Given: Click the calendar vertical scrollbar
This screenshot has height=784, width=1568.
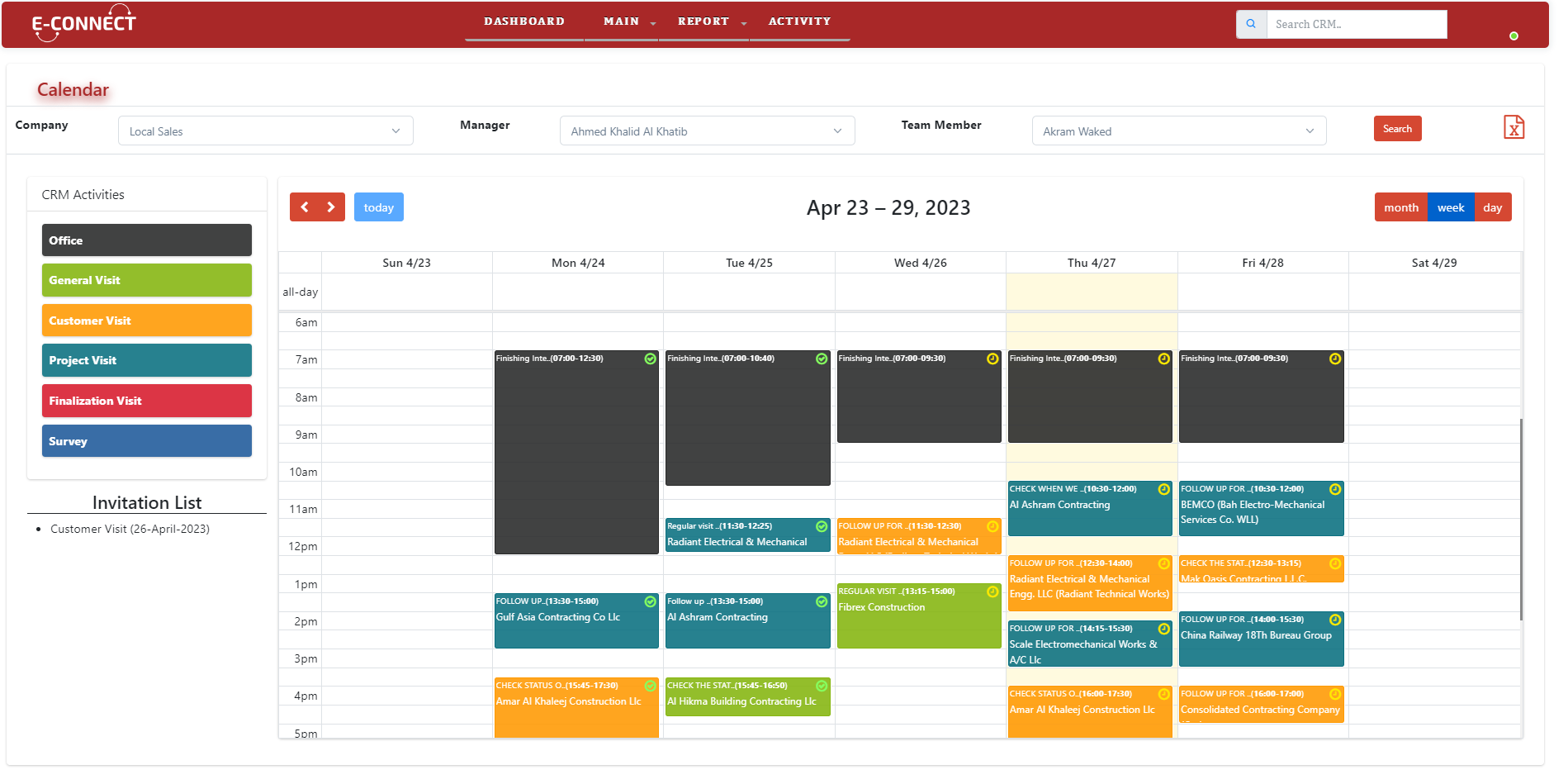Looking at the screenshot, I should (x=1521, y=520).
